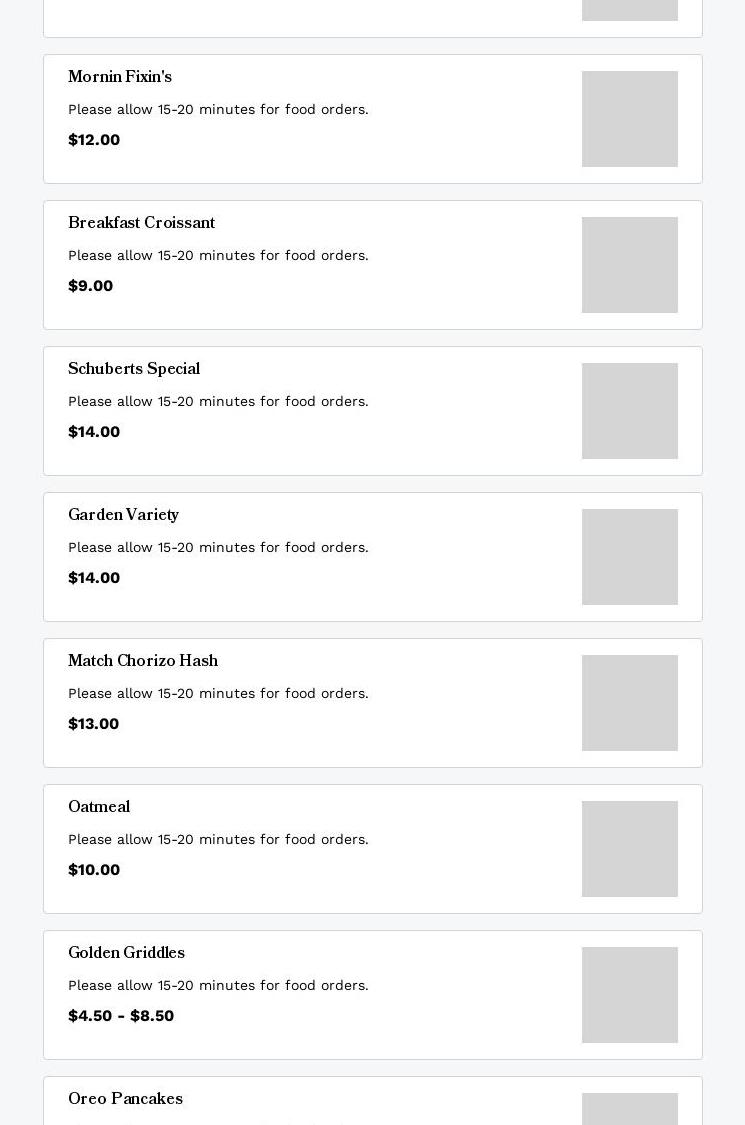745x1125 pixels.
Task: Open the Mornin Fixin's menu item title
Action: (120, 78)
